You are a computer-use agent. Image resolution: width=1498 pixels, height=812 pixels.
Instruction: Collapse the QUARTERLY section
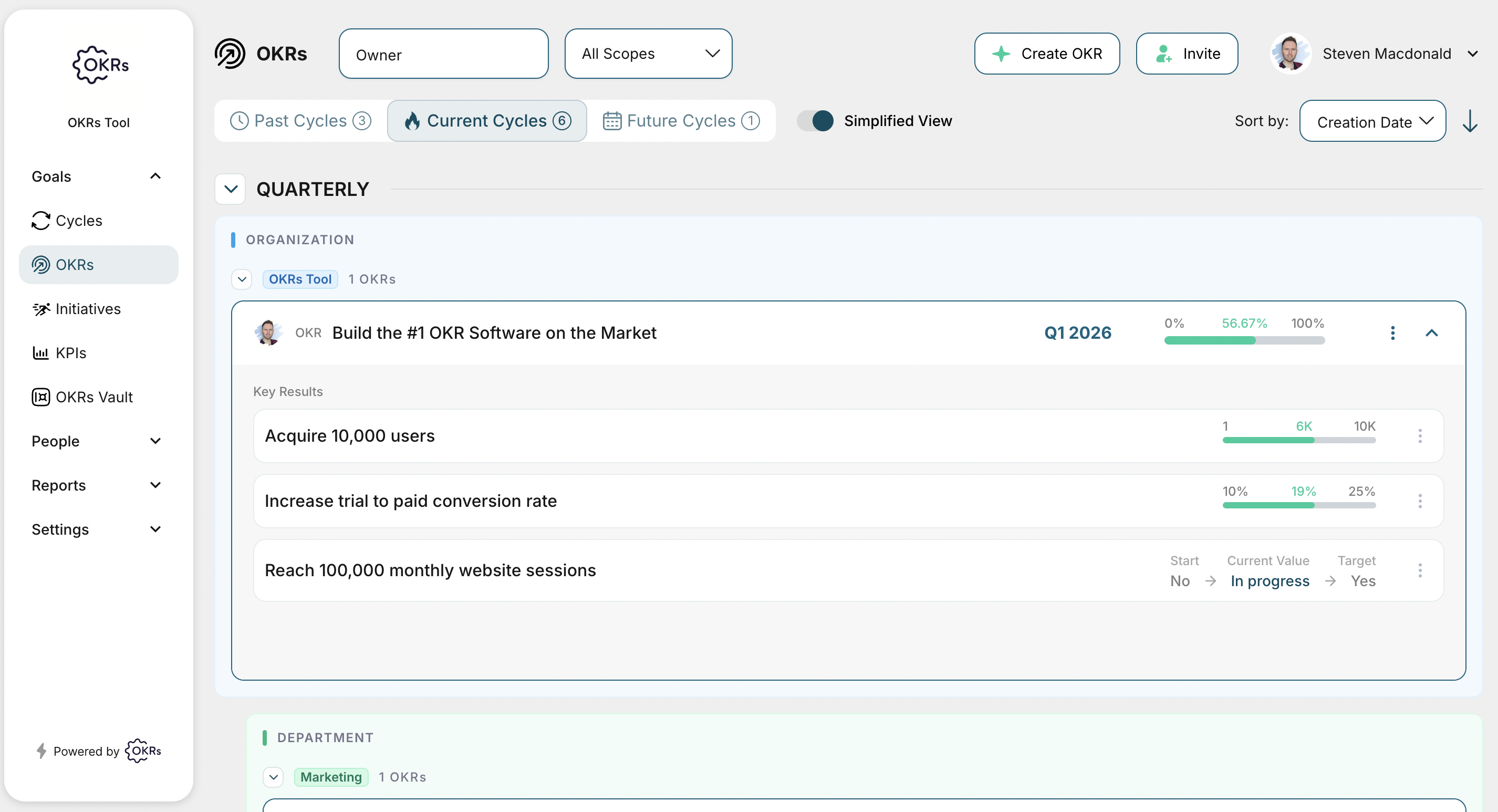click(230, 189)
